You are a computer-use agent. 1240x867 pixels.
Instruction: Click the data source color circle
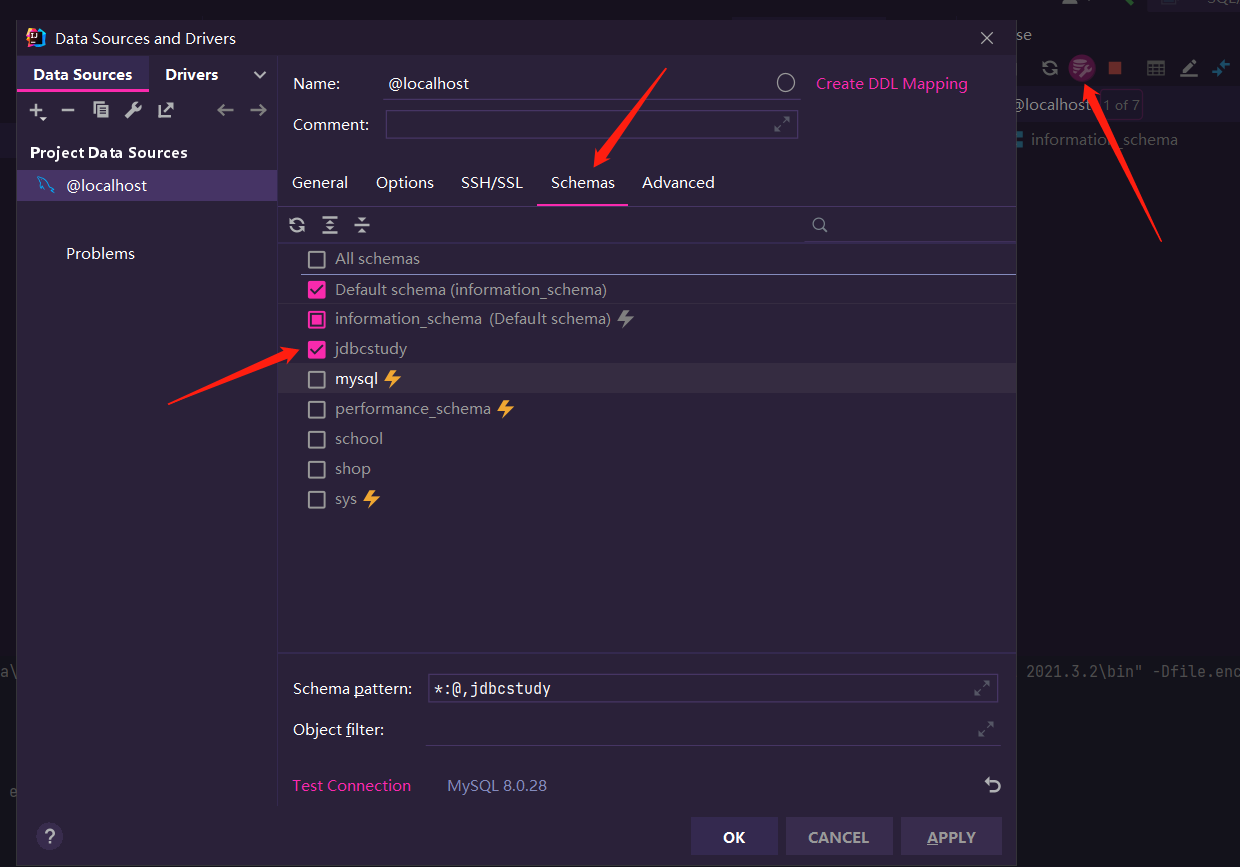tap(786, 83)
